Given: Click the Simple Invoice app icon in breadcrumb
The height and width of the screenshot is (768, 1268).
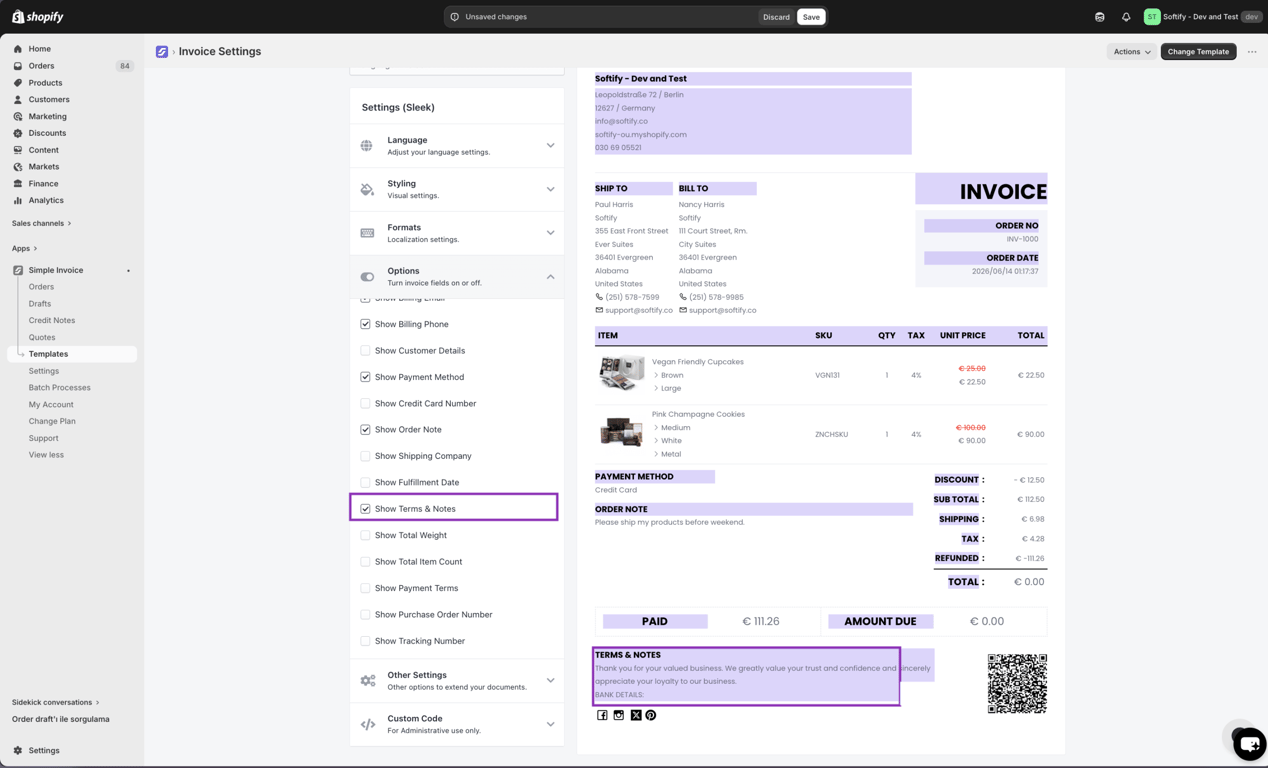Looking at the screenshot, I should (162, 52).
